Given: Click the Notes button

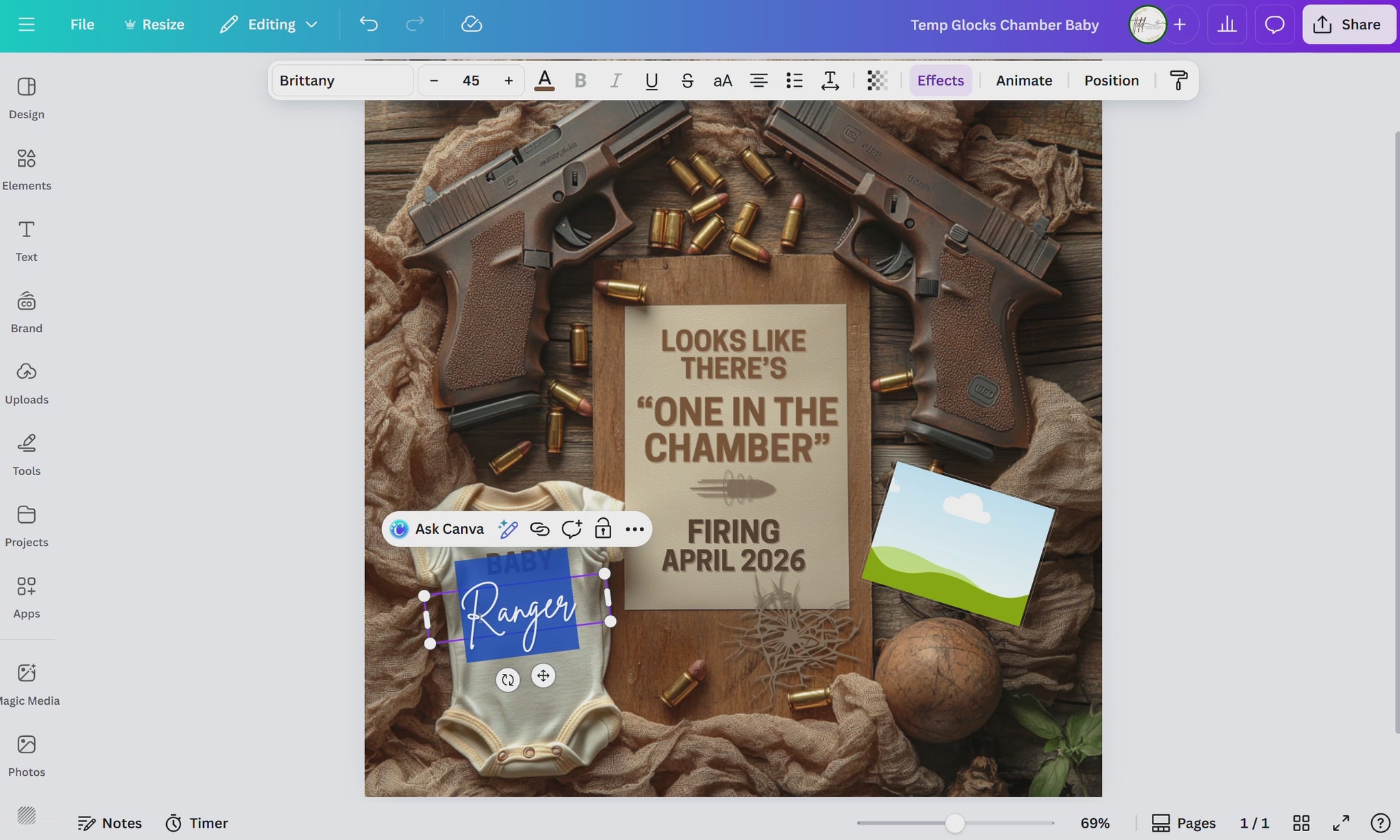Looking at the screenshot, I should (x=109, y=823).
